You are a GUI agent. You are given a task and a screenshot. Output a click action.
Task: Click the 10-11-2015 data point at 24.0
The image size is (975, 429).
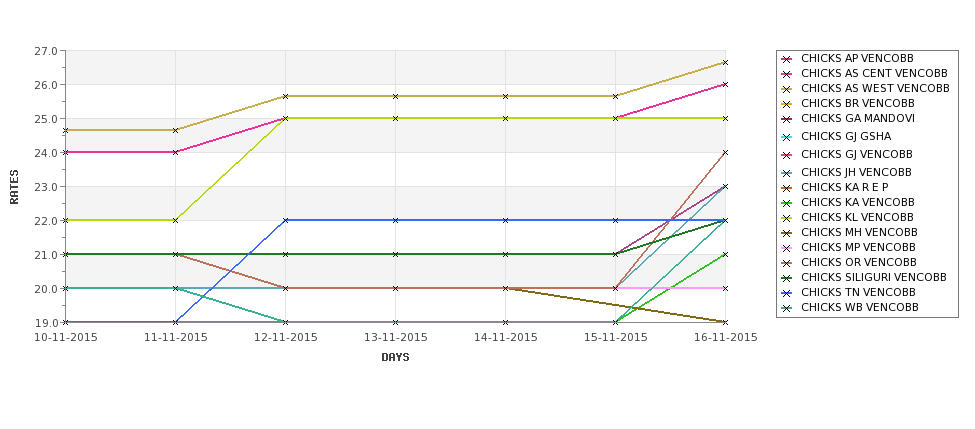pos(65,152)
